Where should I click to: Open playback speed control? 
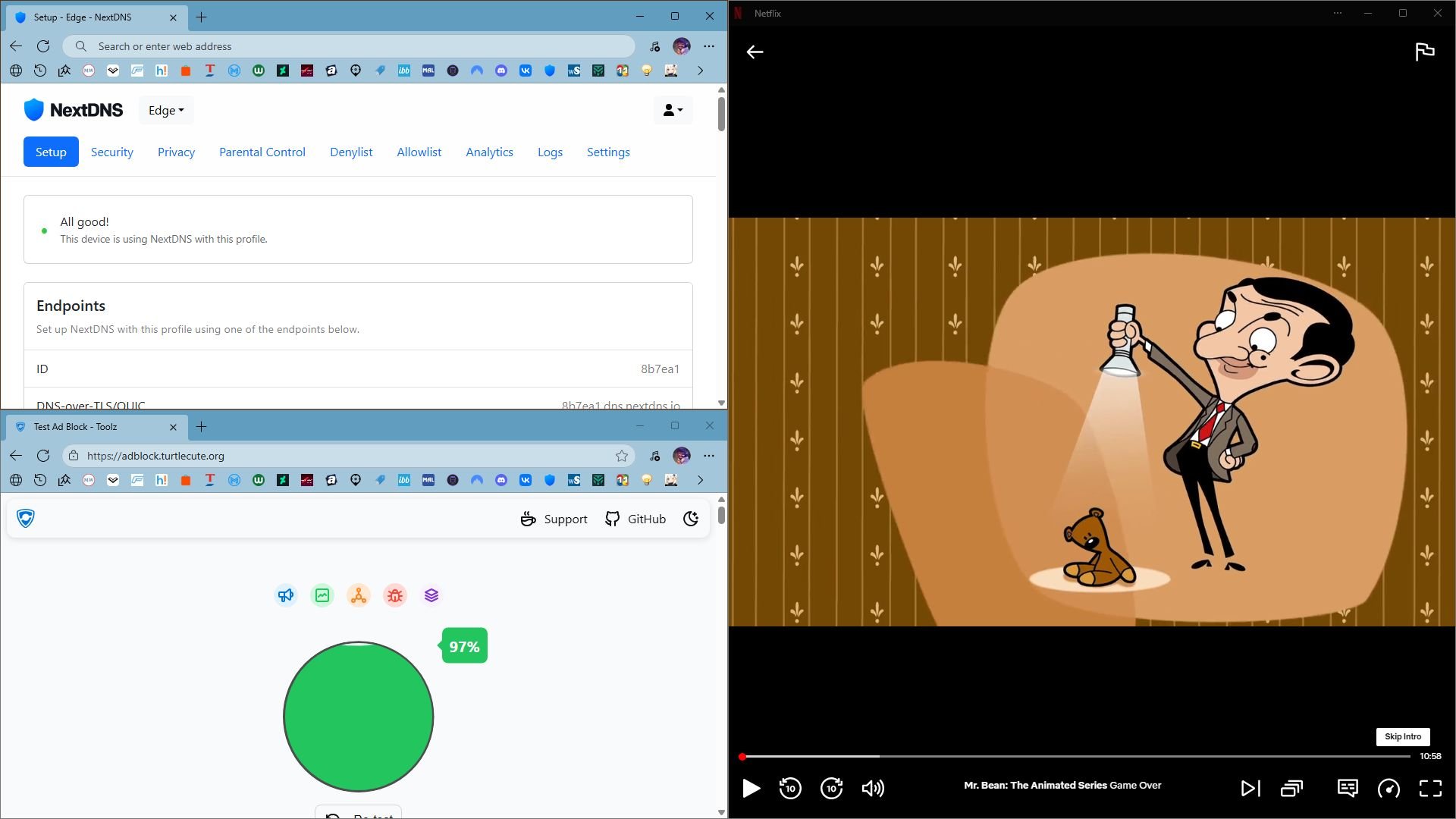click(x=1389, y=789)
